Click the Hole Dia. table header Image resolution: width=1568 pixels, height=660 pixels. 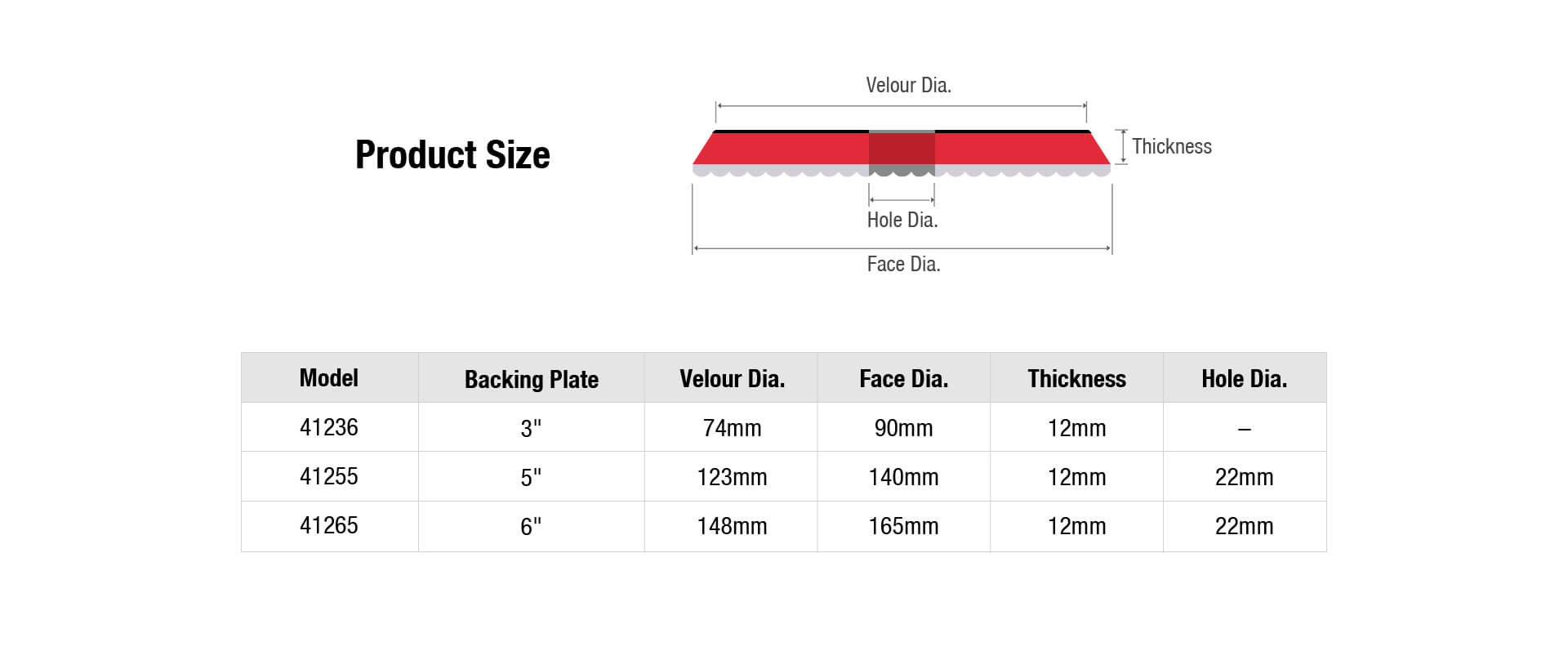tap(1244, 379)
